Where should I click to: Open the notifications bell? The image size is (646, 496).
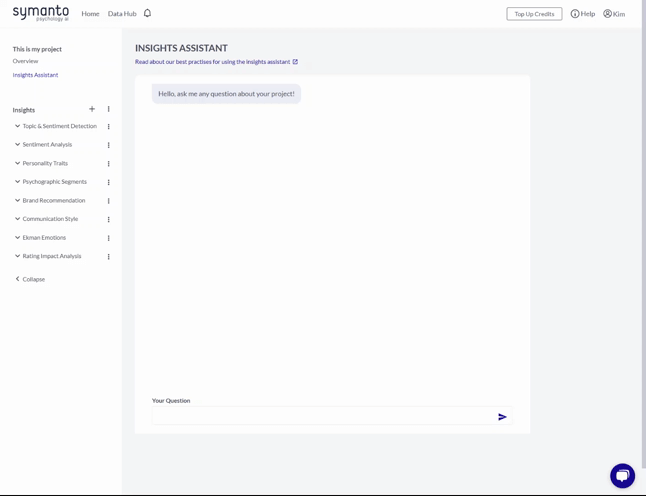[147, 13]
